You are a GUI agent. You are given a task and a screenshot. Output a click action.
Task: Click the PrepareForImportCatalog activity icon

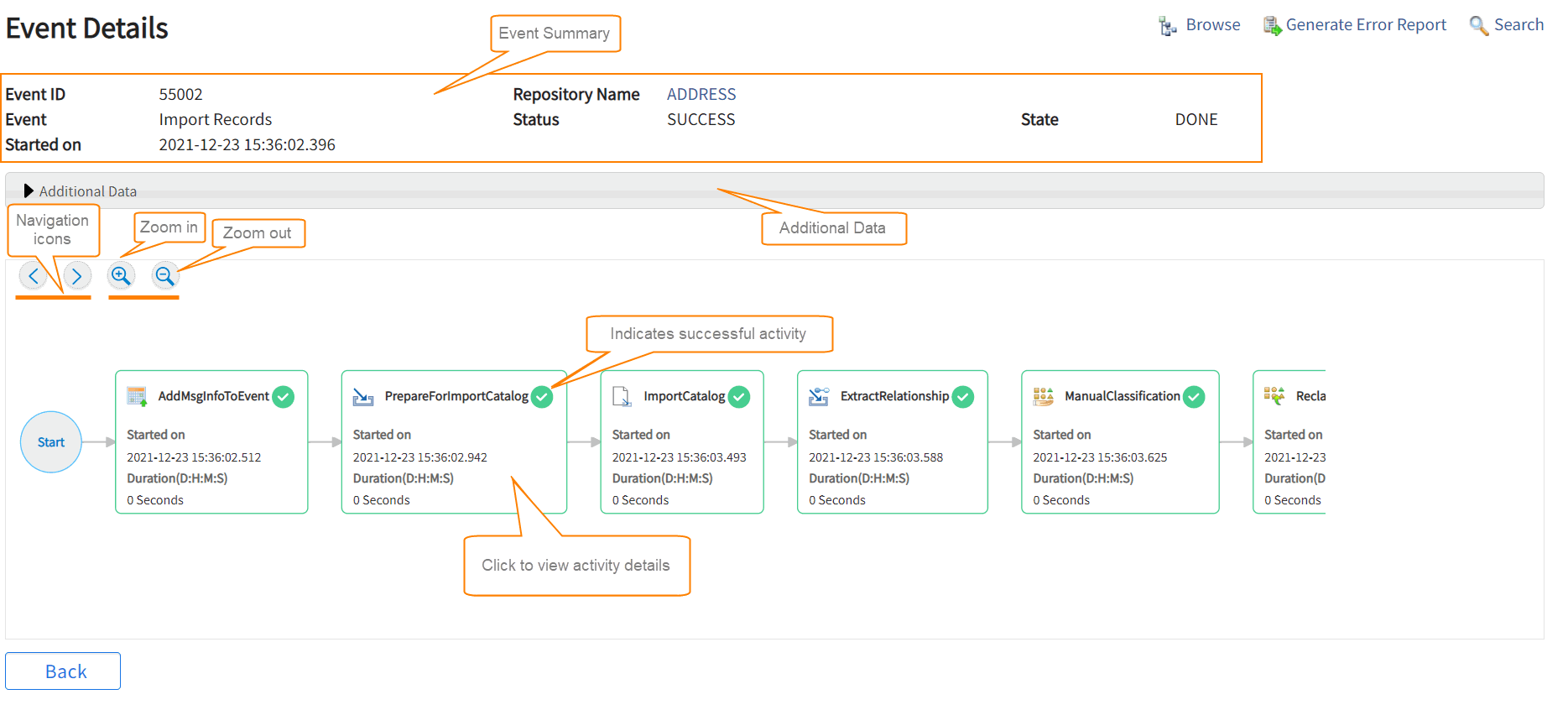363,396
